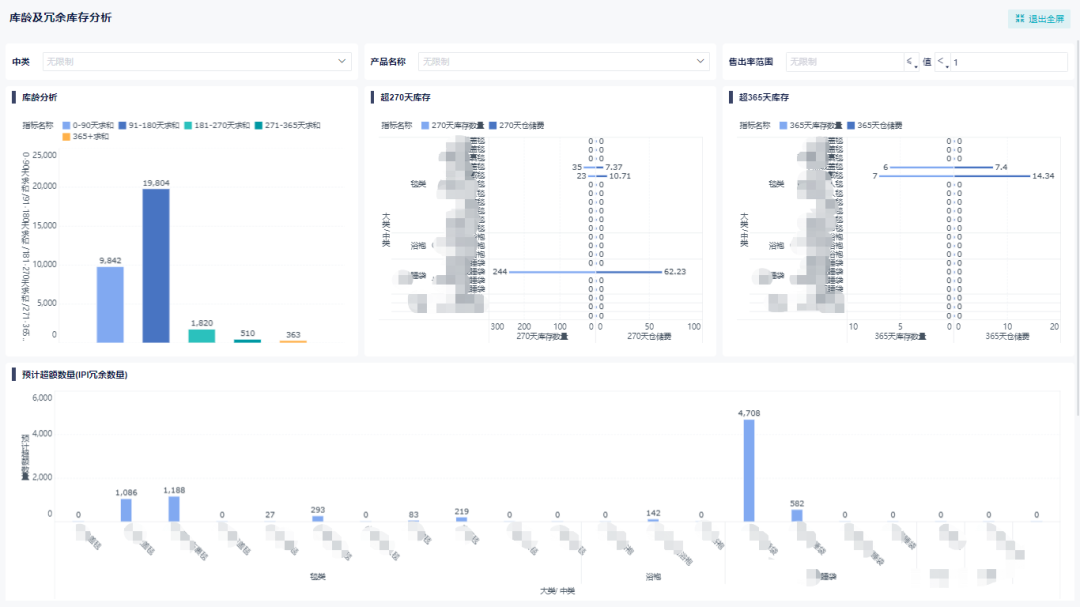Select the orange 363 bar in 库龄分析
Screen dimensions: 1080x607
click(x=293, y=341)
